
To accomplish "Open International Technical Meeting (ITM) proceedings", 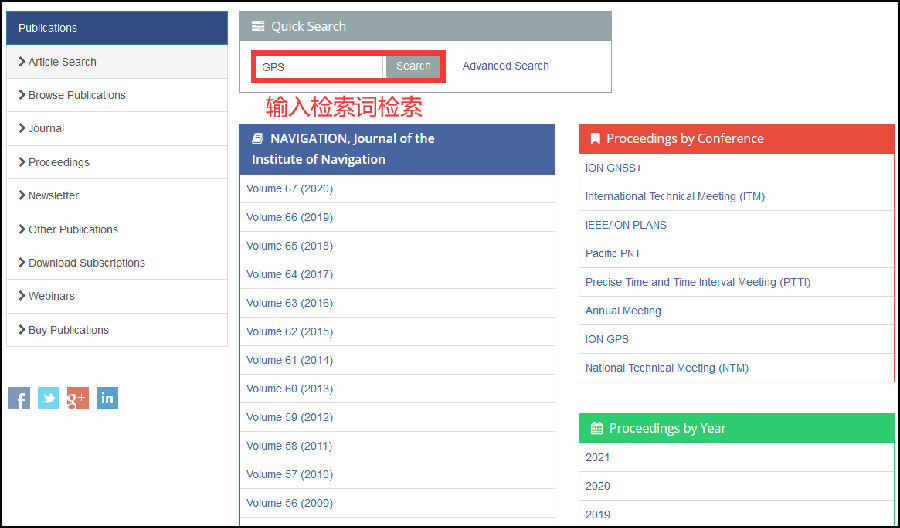I will [x=674, y=196].
